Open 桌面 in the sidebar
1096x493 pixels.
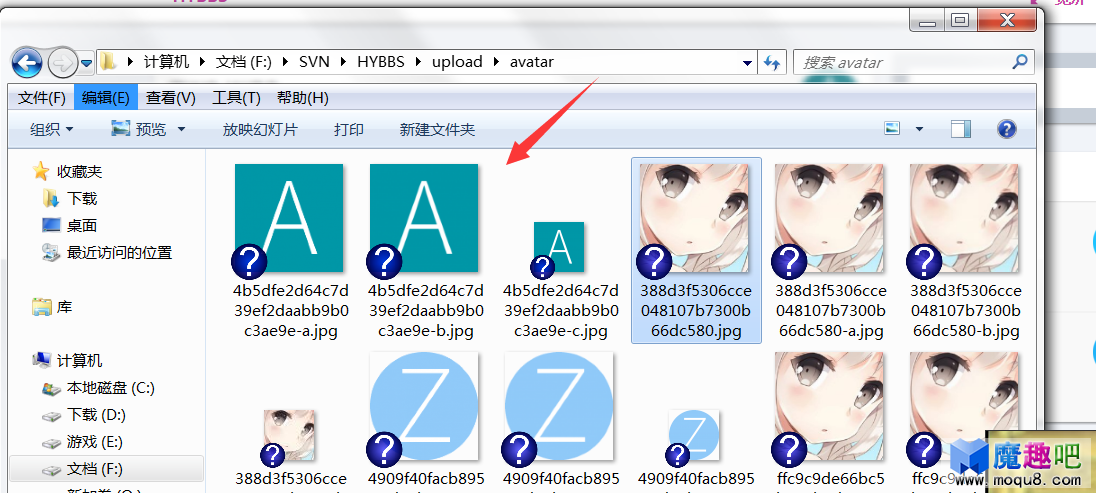click(x=82, y=226)
